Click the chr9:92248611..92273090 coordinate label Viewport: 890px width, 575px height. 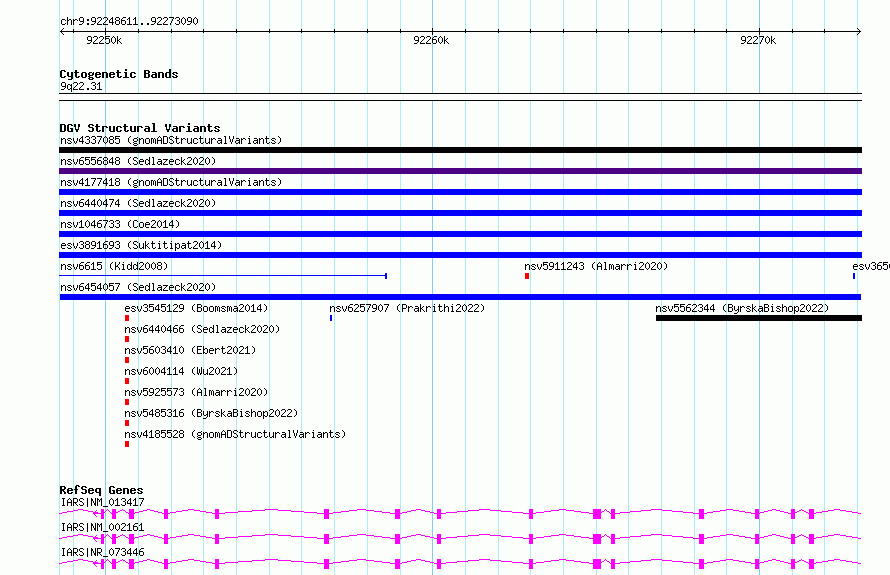pos(129,21)
